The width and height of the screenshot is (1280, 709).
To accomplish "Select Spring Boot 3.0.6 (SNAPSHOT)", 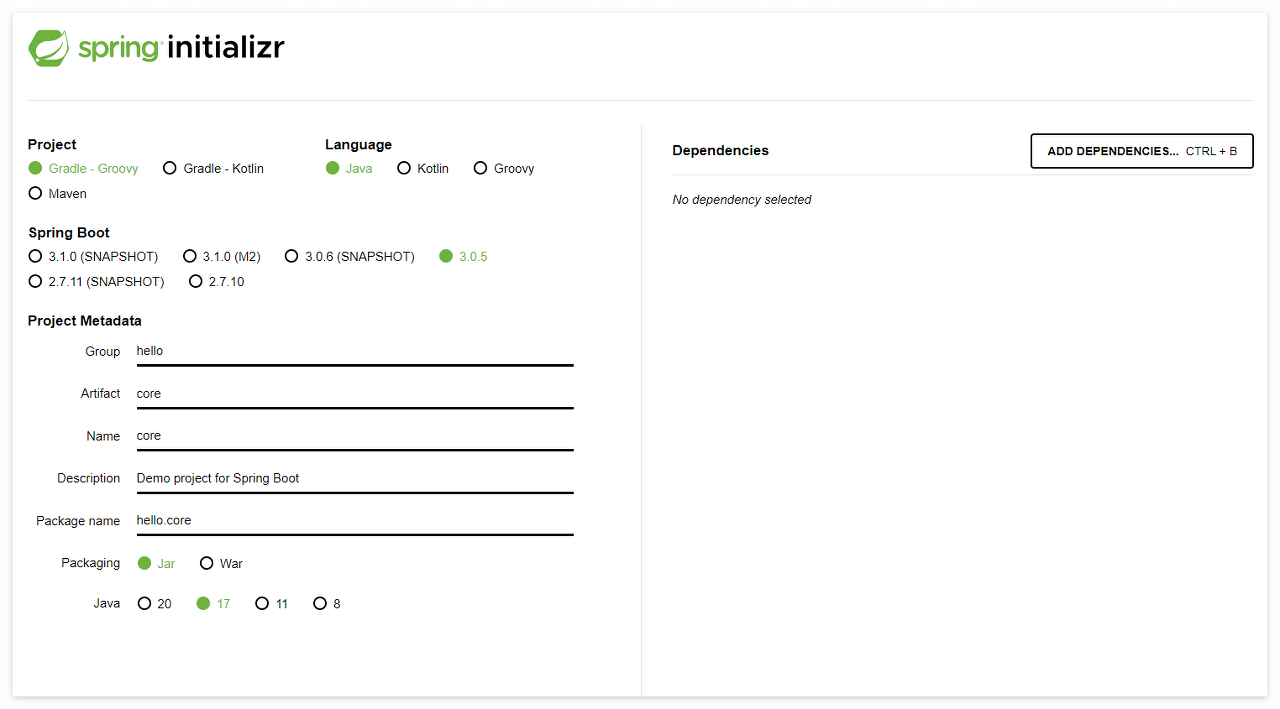I will [x=349, y=256].
